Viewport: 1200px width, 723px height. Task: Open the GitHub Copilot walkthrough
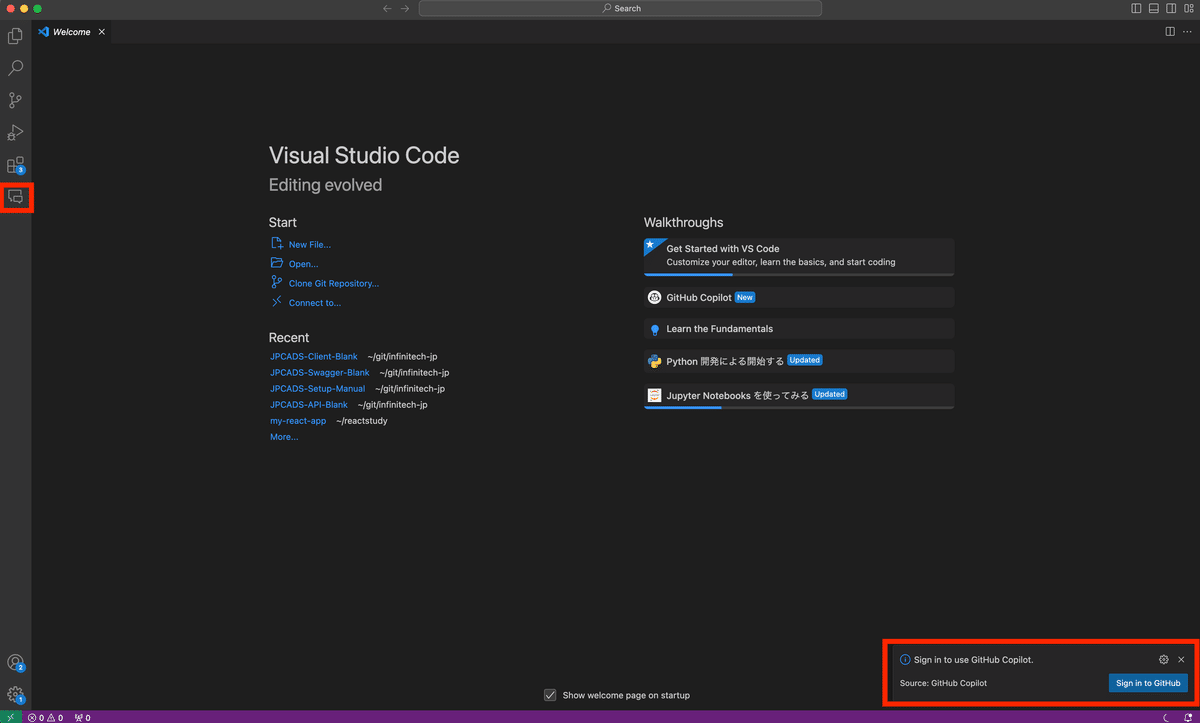799,297
